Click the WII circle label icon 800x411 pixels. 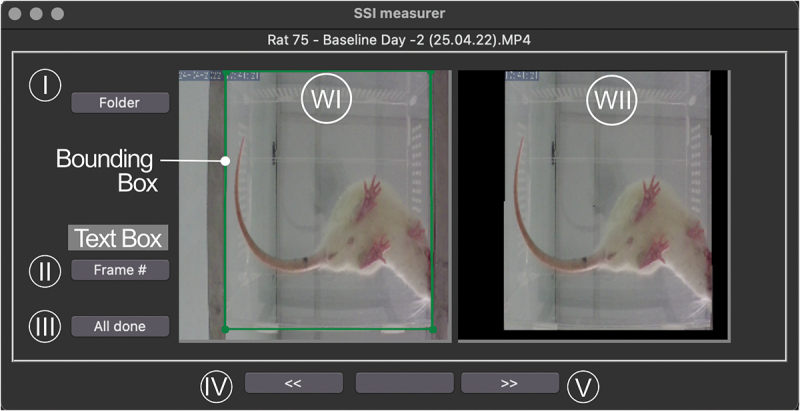[x=612, y=101]
